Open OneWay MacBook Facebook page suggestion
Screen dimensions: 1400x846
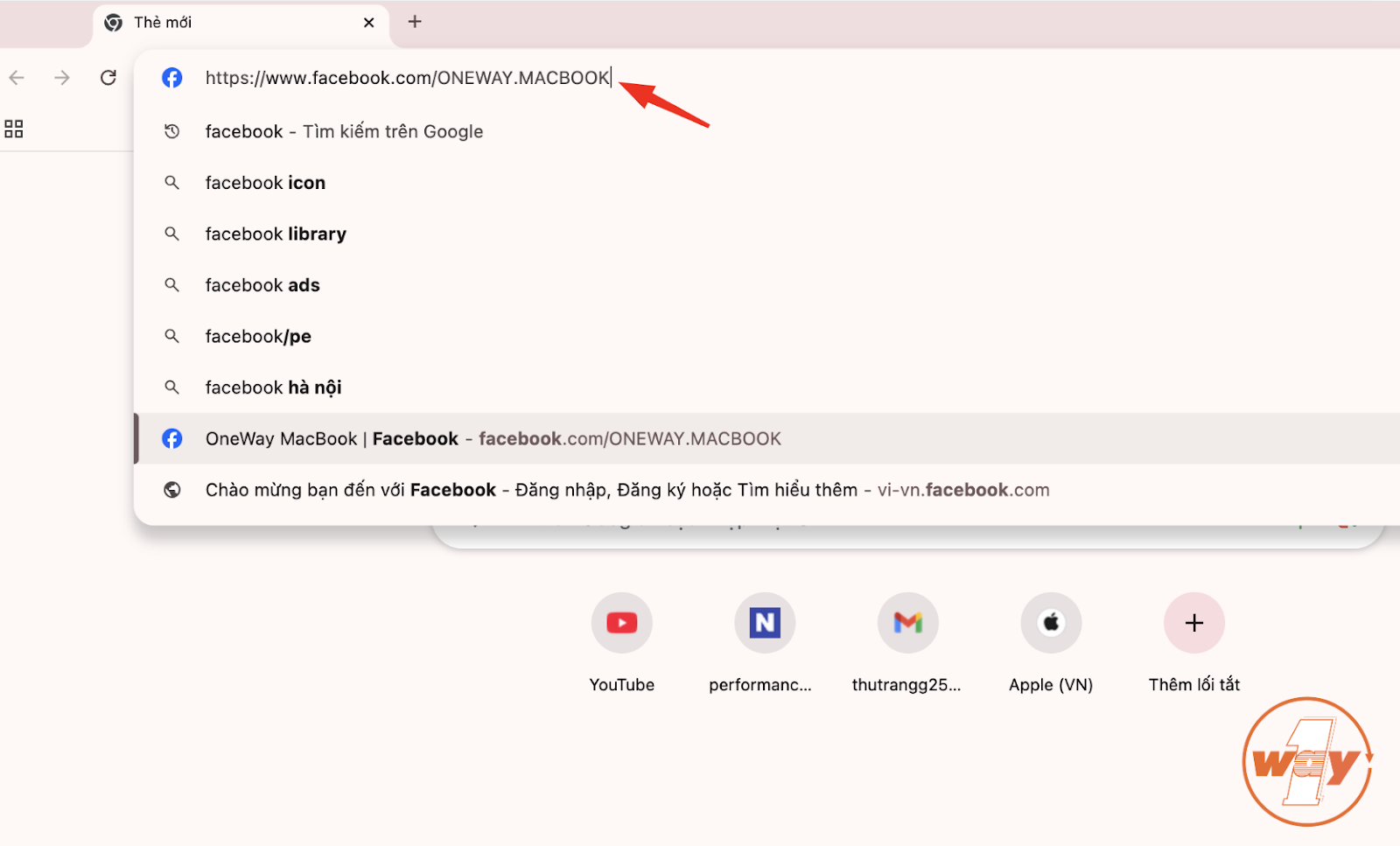(x=766, y=438)
